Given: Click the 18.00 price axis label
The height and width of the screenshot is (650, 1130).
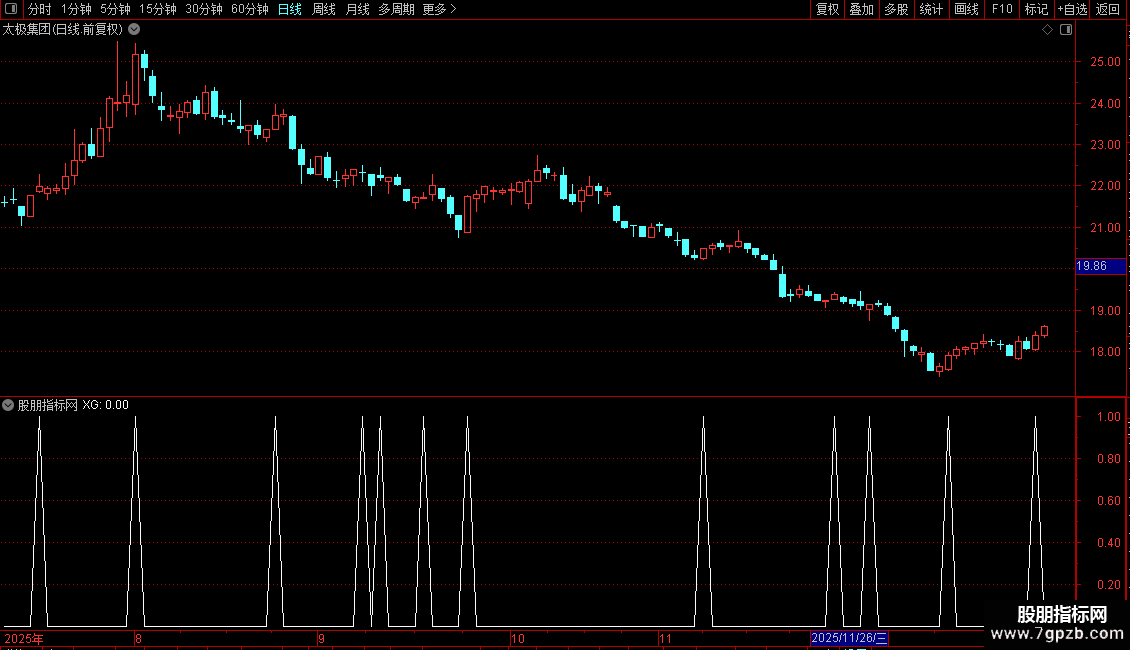Looking at the screenshot, I should [x=1105, y=352].
